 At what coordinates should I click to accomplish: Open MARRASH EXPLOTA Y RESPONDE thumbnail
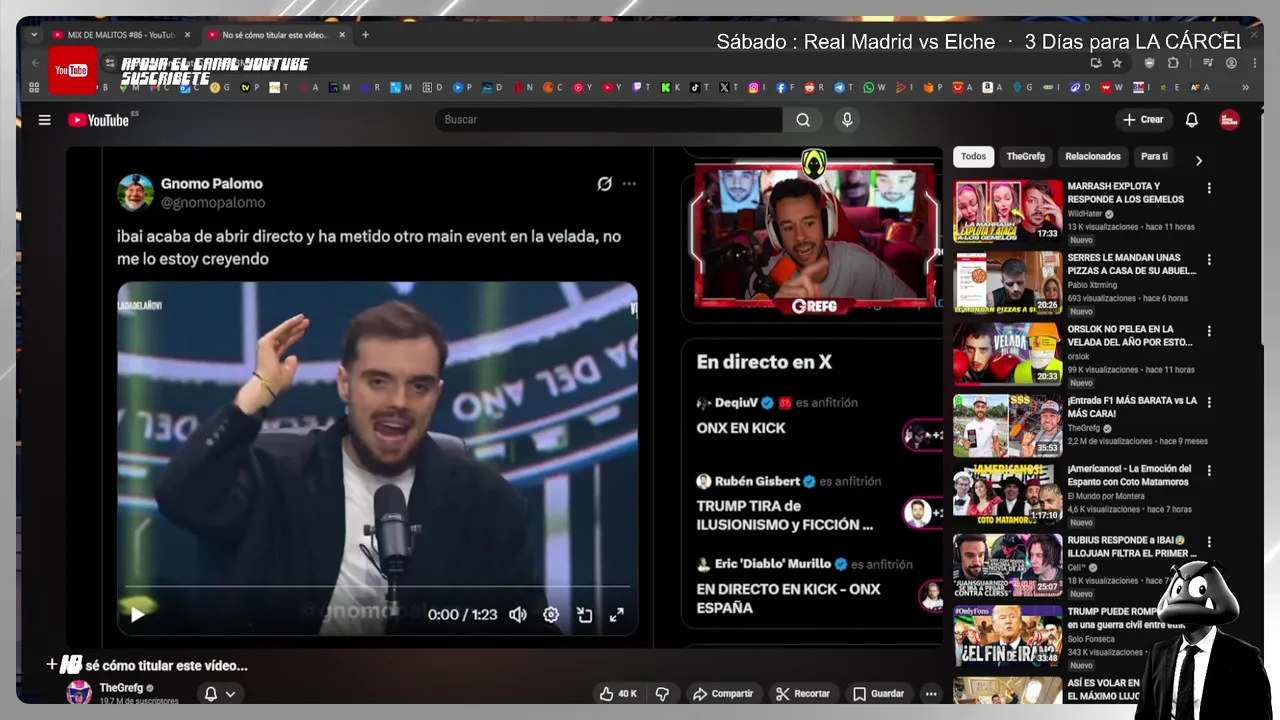point(1007,211)
